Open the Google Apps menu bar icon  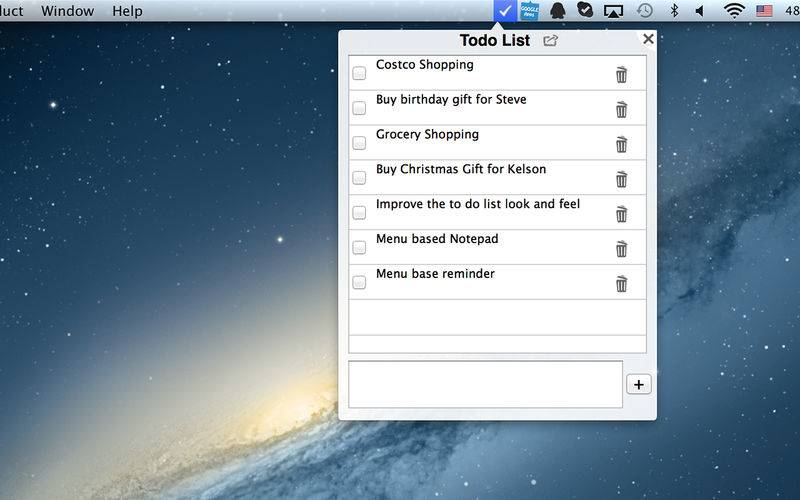(530, 11)
